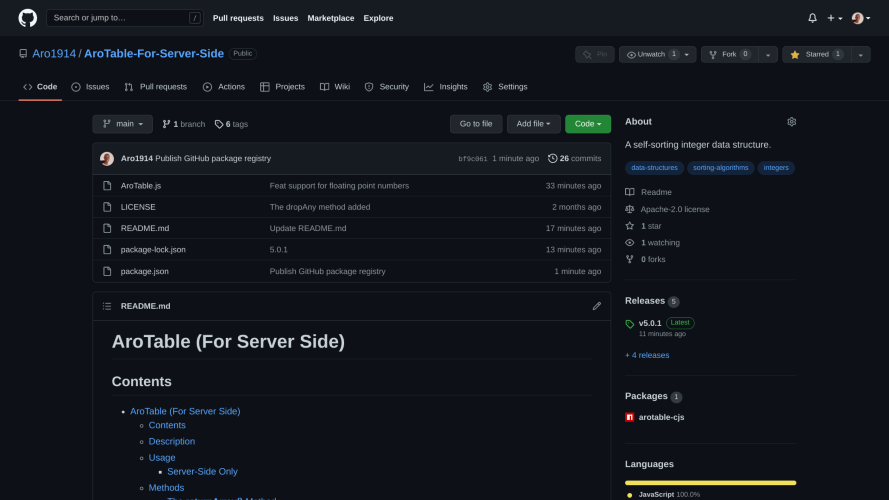Open Explore in top navigation

378,18
